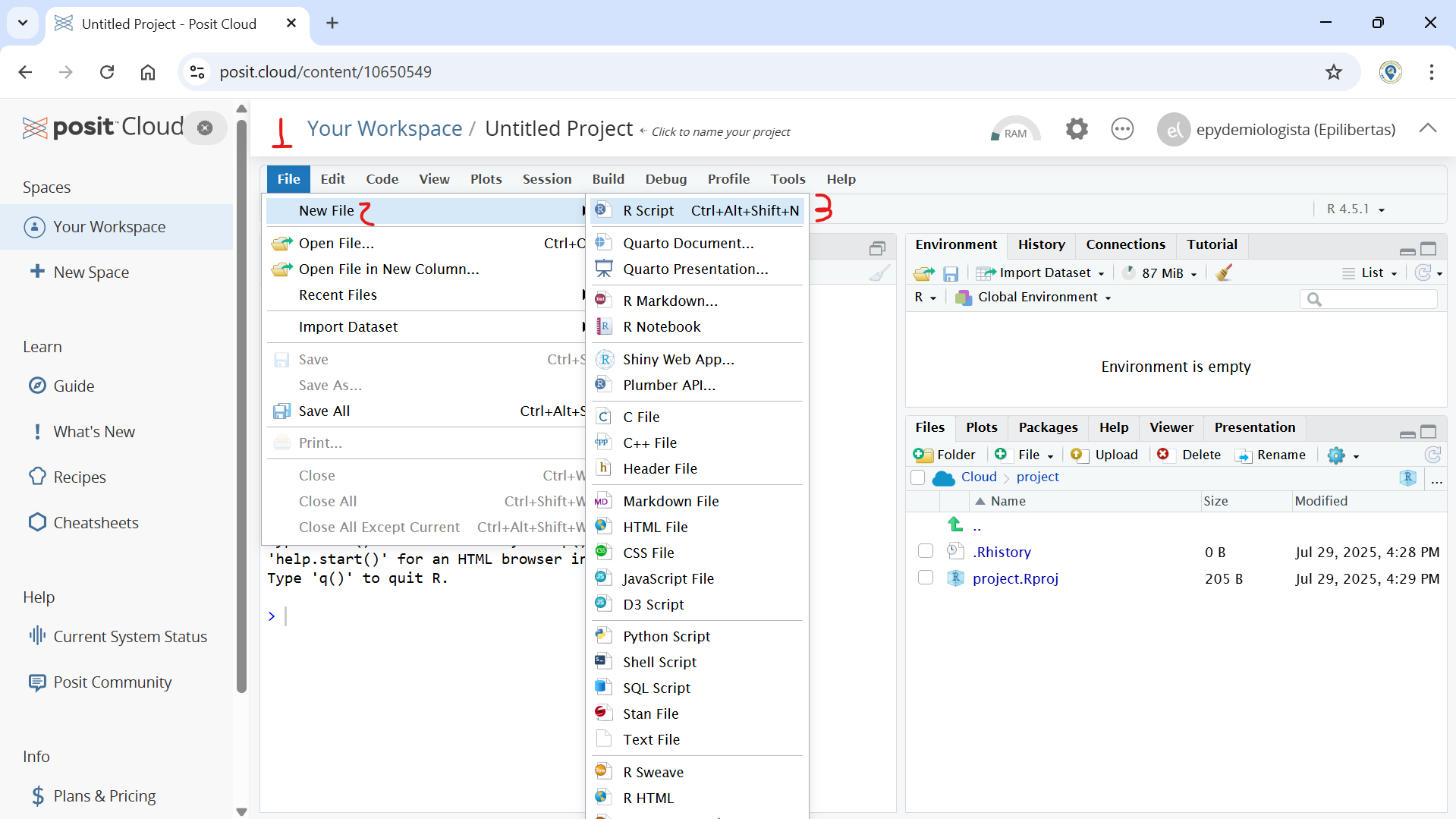Image resolution: width=1456 pixels, height=819 pixels.
Task: Open the three-dots More actions icon in header
Action: tap(1122, 129)
